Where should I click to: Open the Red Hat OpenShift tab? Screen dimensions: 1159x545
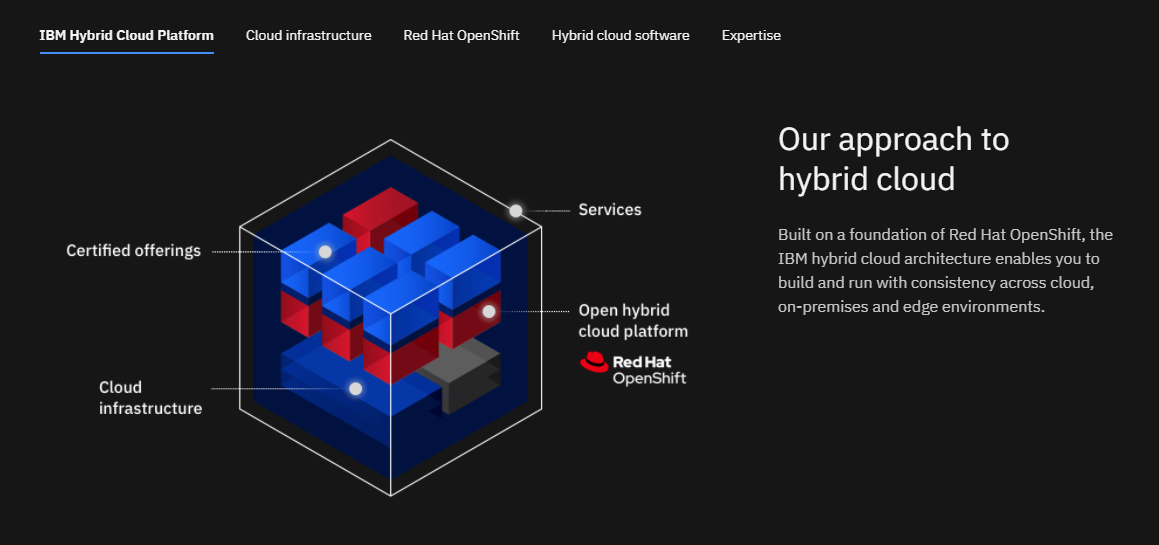tap(461, 35)
